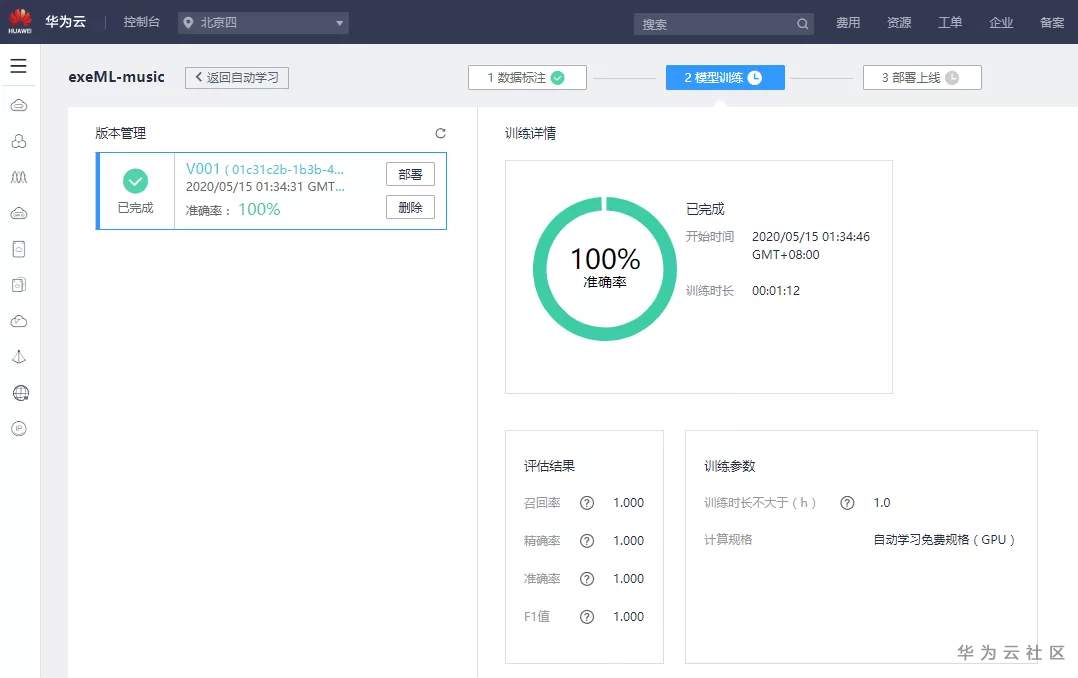Click the exeML-music project title

pyautogui.click(x=116, y=77)
